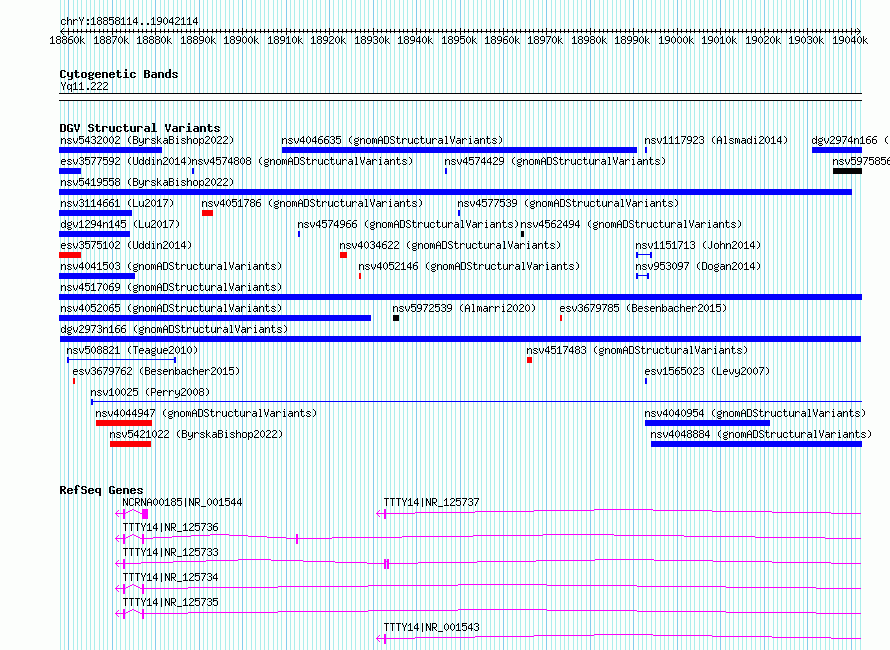Select the dgv2973n166 variant label
Screen dimensions: 890x650
coord(174,329)
